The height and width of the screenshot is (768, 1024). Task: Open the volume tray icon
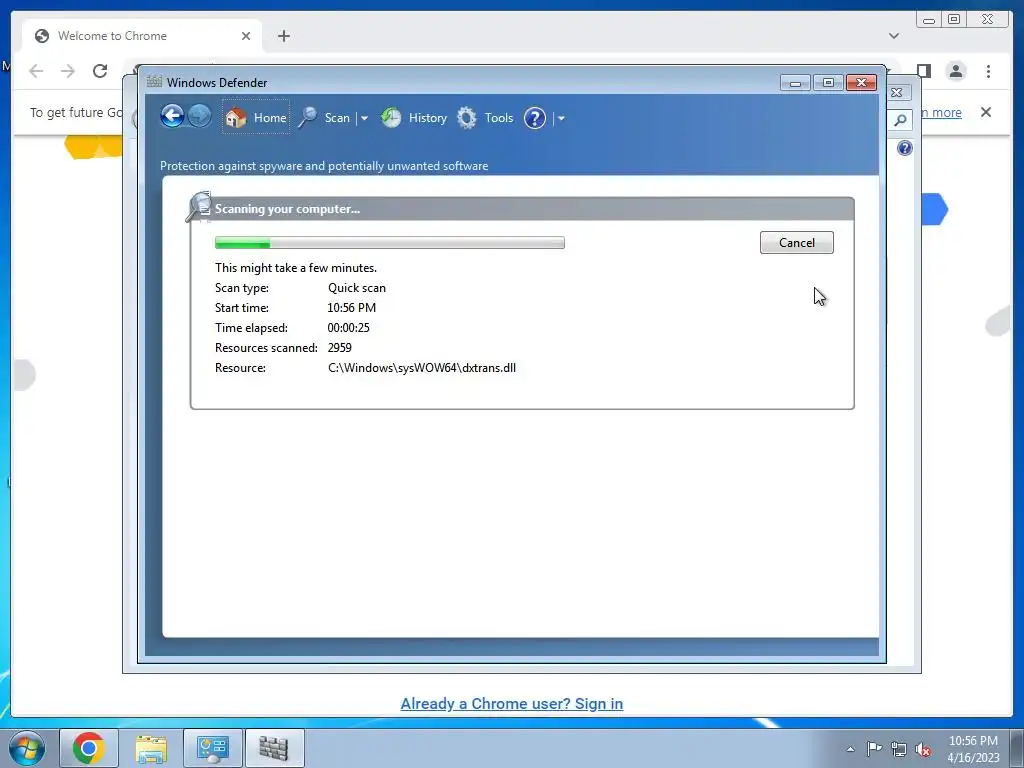click(x=923, y=750)
